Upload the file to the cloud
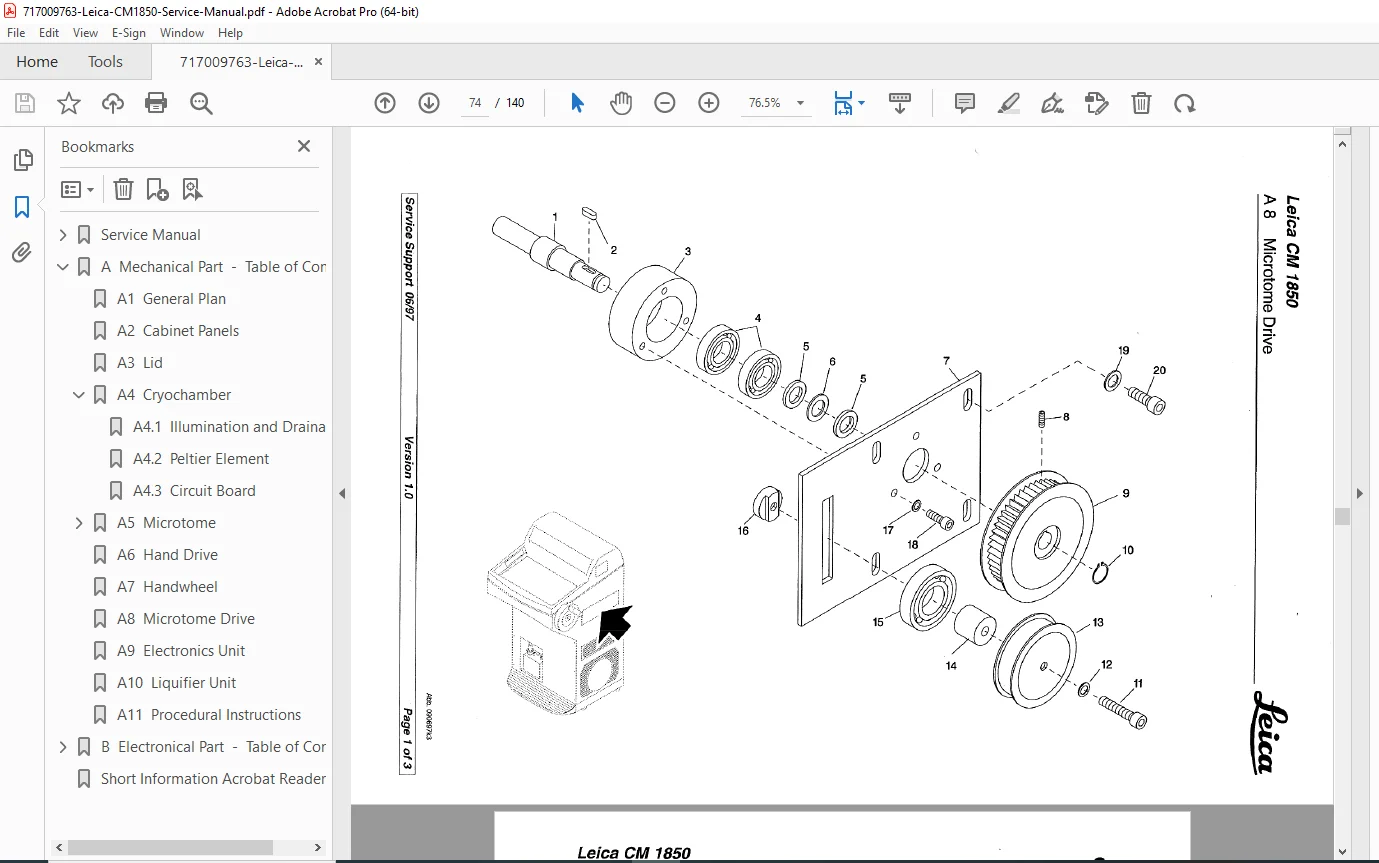 coord(113,103)
